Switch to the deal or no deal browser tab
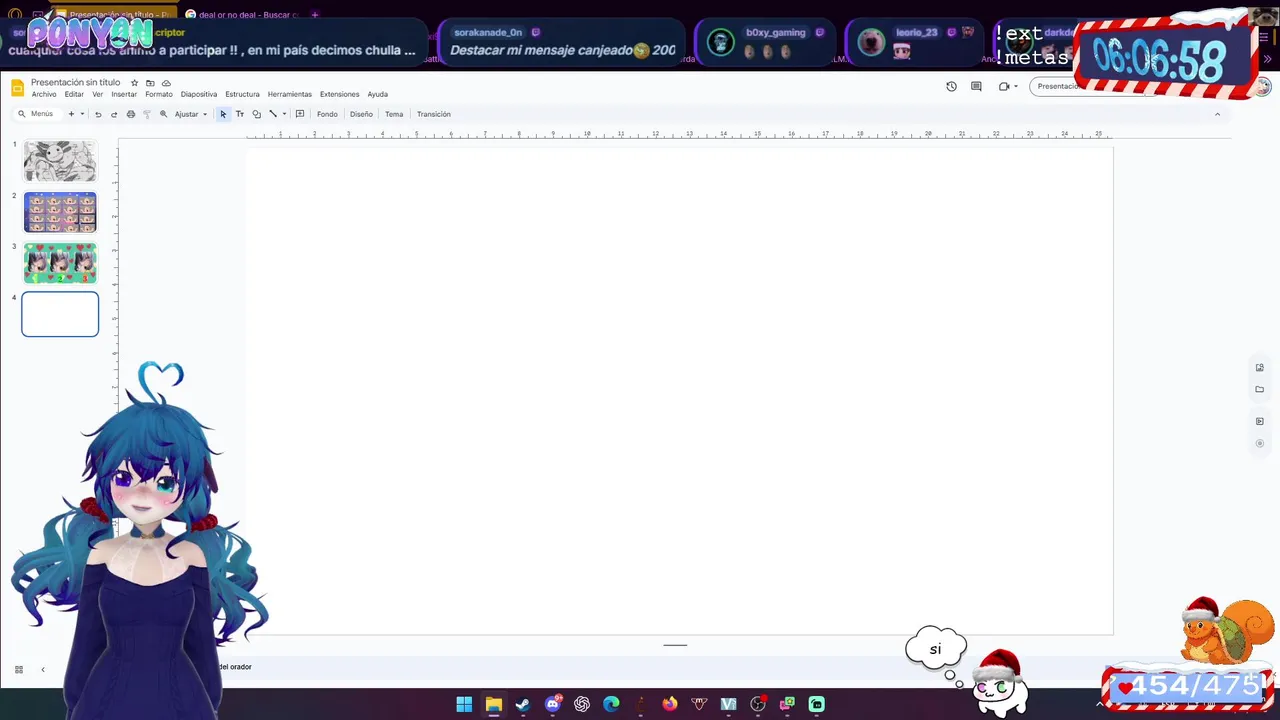This screenshot has height=720, width=1280. (x=244, y=15)
